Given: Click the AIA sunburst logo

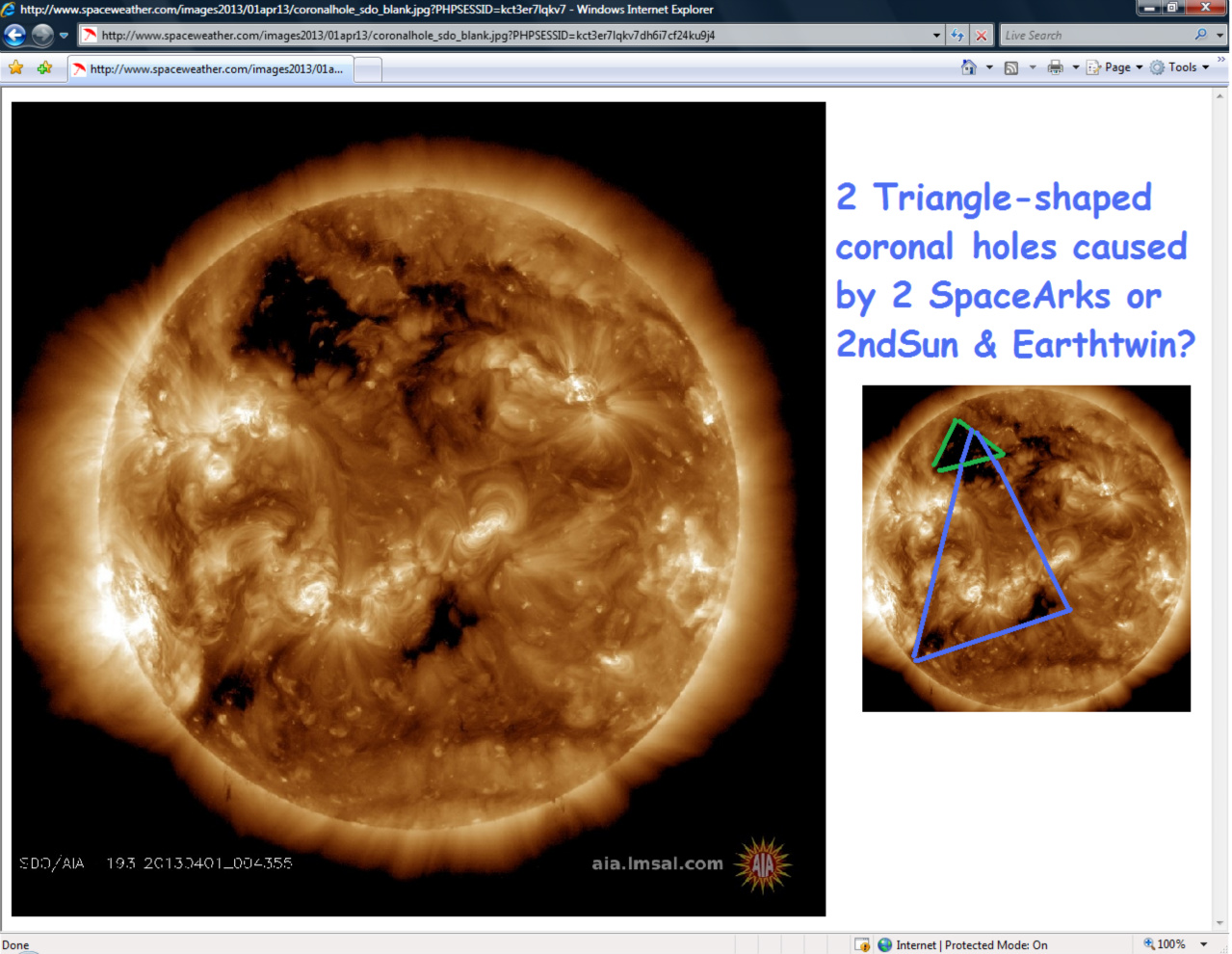Looking at the screenshot, I should tap(763, 864).
